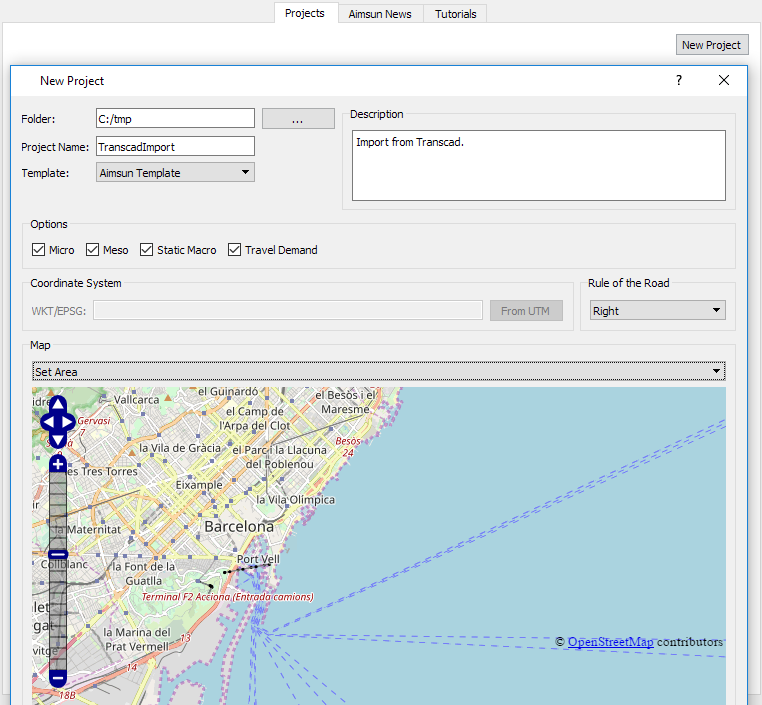Image resolution: width=762 pixels, height=705 pixels.
Task: Expand the Rule of the Road dropdown
Action: click(x=657, y=311)
